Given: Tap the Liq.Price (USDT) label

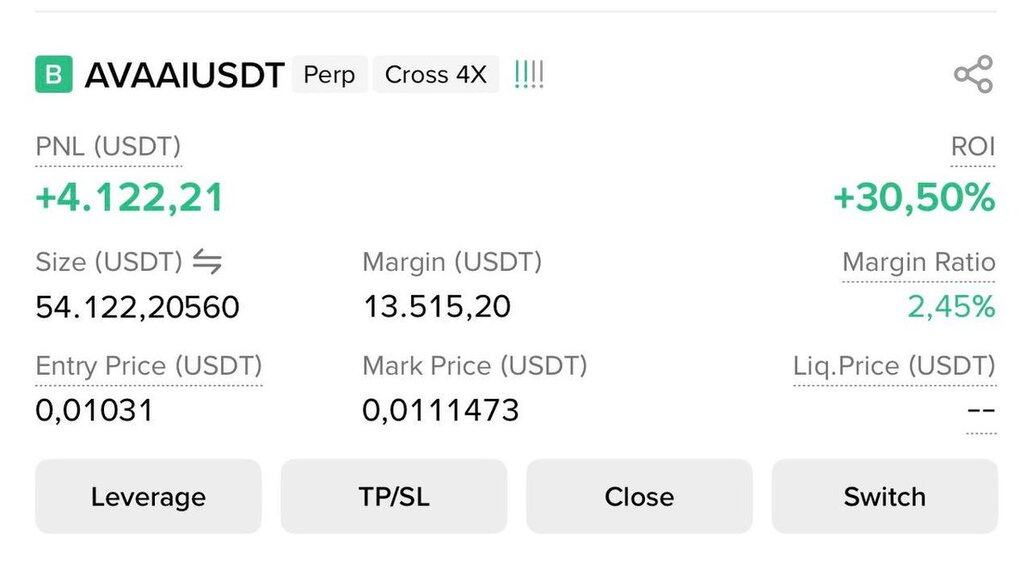Looking at the screenshot, I should [x=894, y=366].
